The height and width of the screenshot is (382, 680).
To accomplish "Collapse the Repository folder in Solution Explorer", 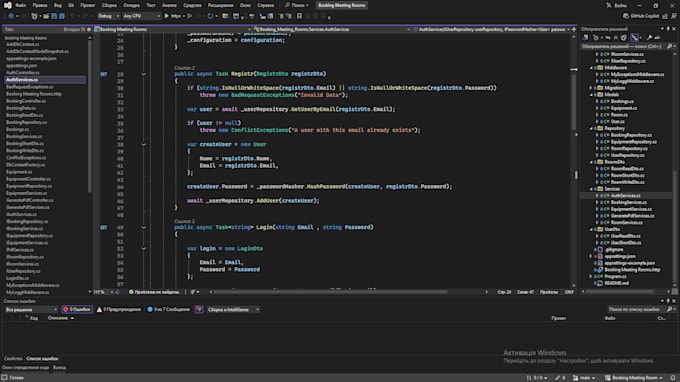I will click(591, 128).
